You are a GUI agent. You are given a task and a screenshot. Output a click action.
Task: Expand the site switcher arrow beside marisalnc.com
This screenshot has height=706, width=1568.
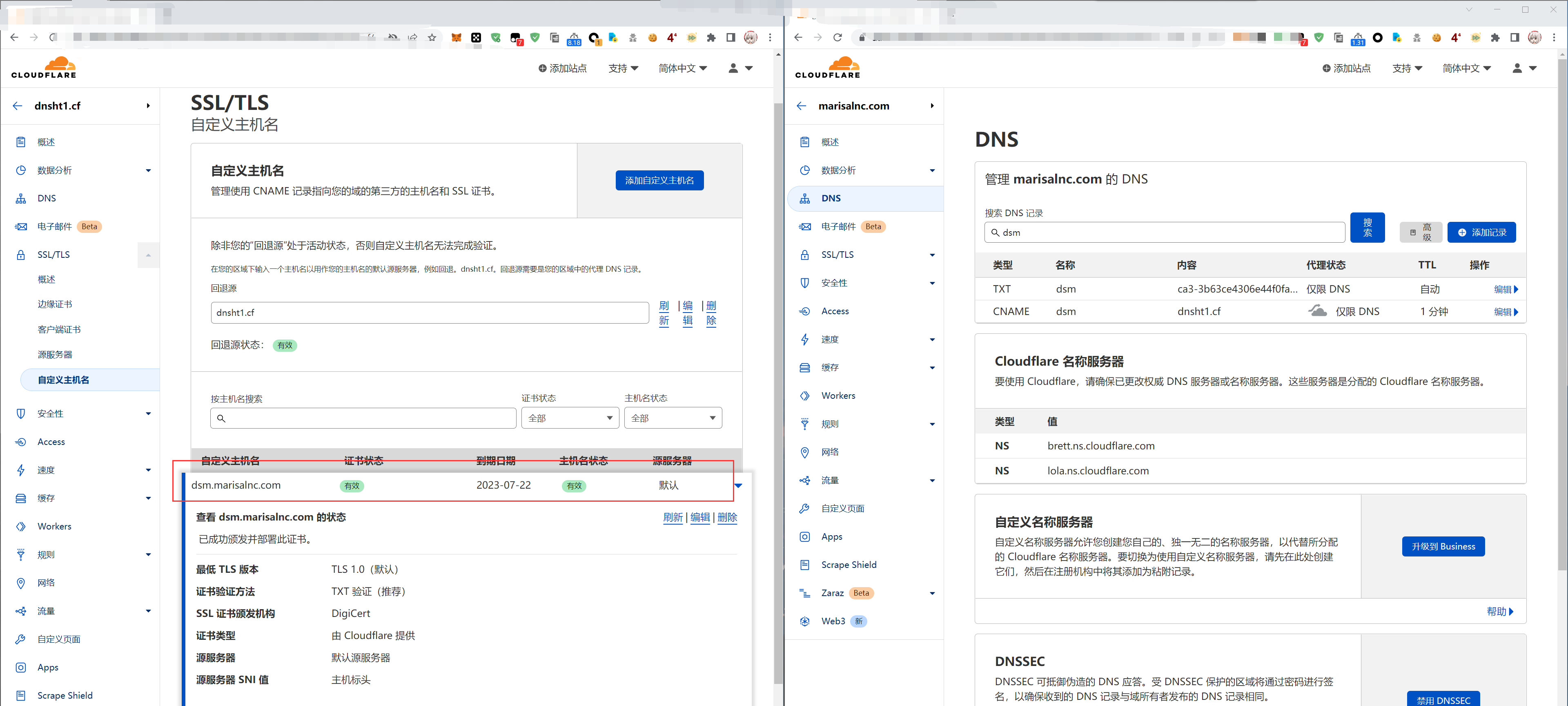pyautogui.click(x=932, y=106)
